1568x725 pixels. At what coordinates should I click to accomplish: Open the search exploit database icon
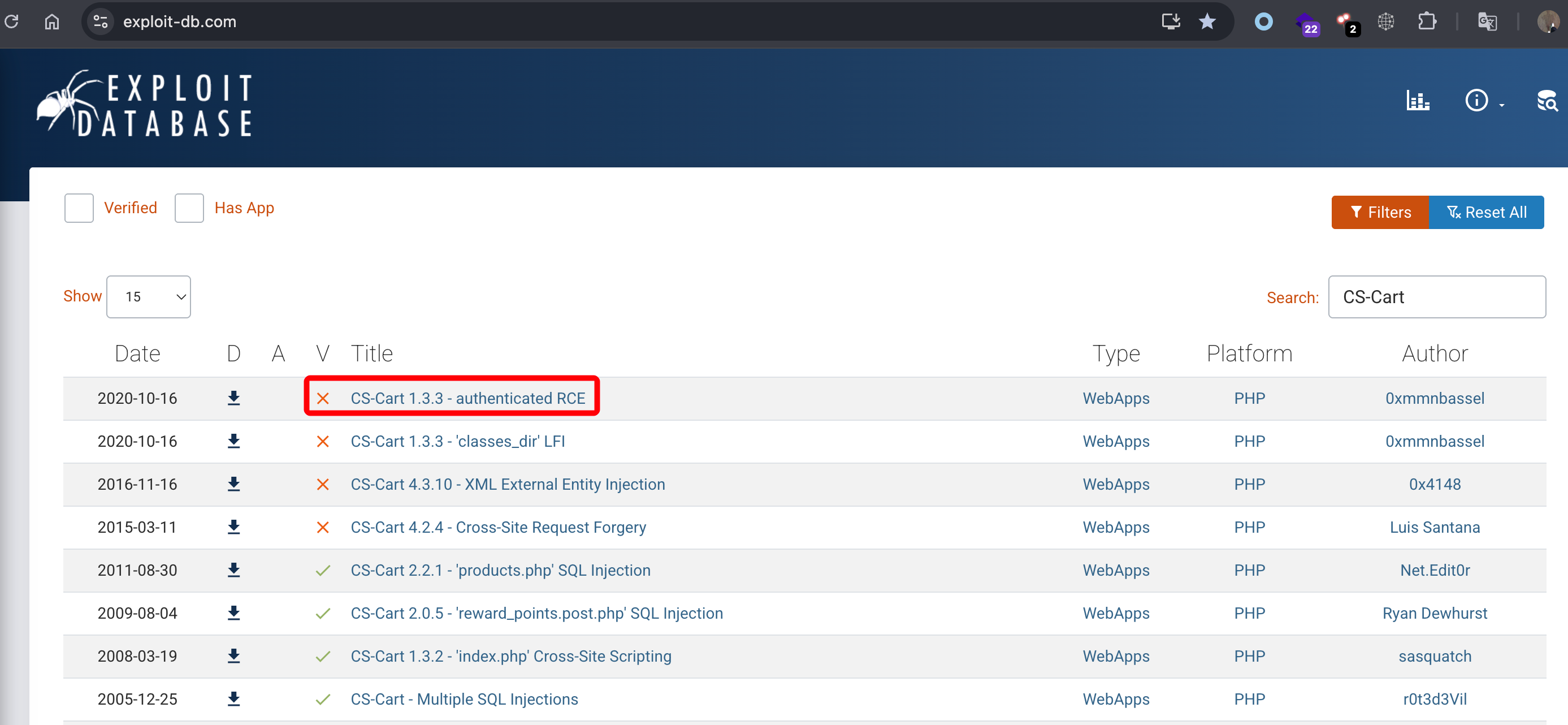point(1546,101)
